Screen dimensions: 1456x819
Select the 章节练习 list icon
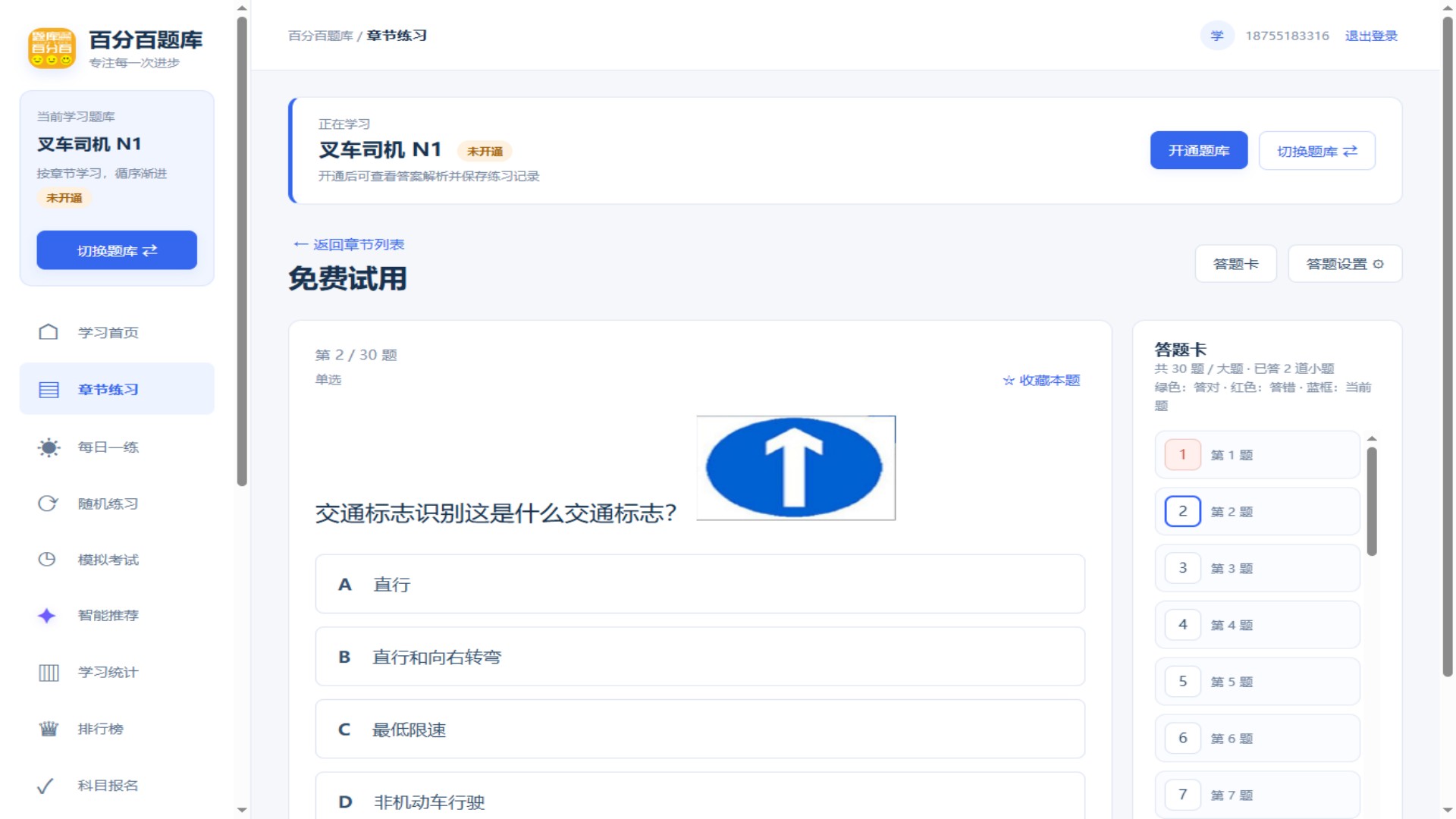pos(49,390)
